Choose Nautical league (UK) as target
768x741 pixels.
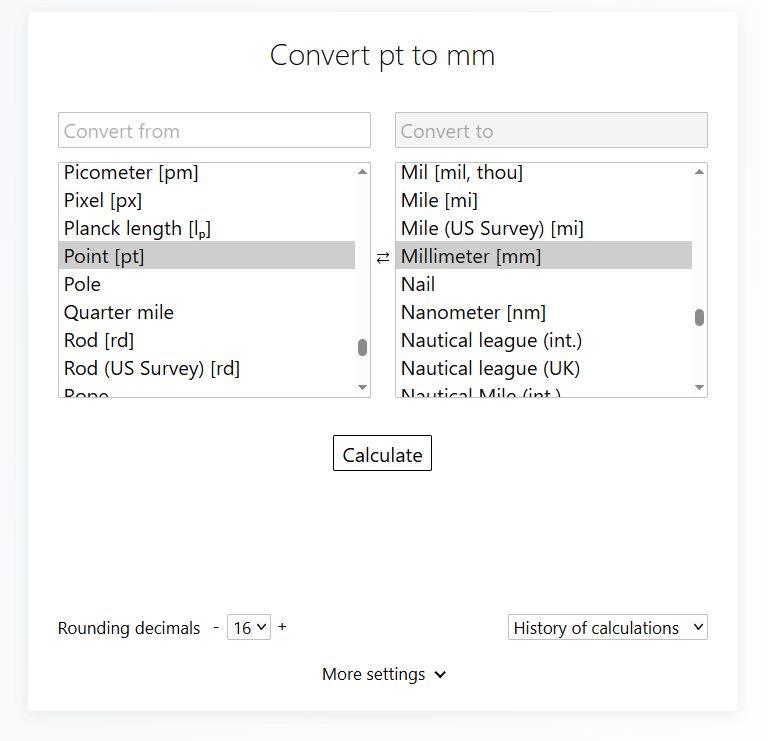pyautogui.click(x=490, y=369)
